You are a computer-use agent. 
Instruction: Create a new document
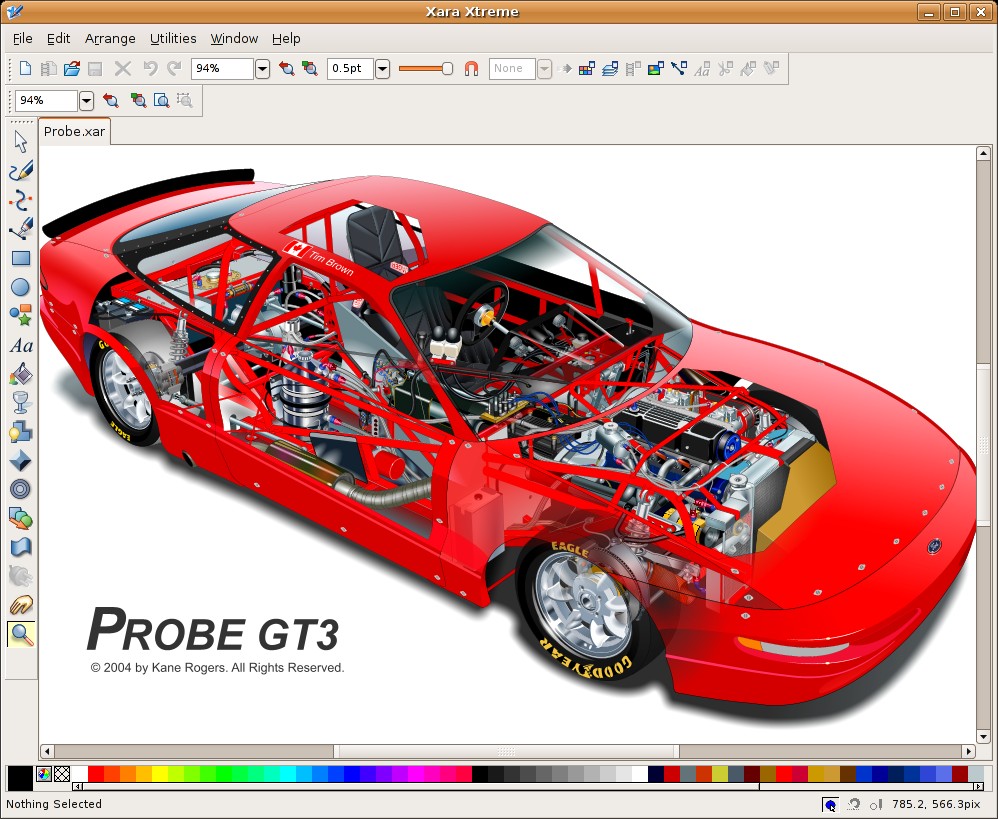[25, 68]
